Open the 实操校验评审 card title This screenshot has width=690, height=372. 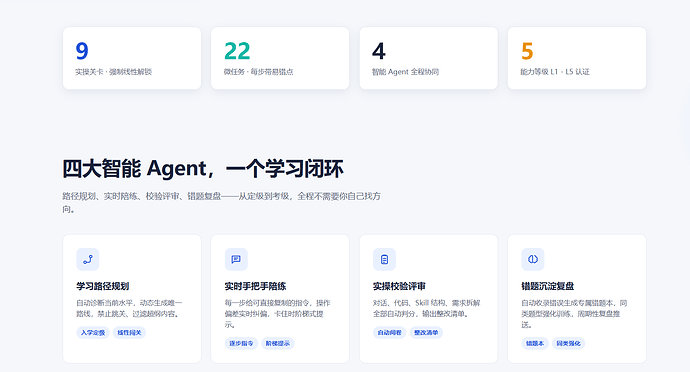(399, 286)
